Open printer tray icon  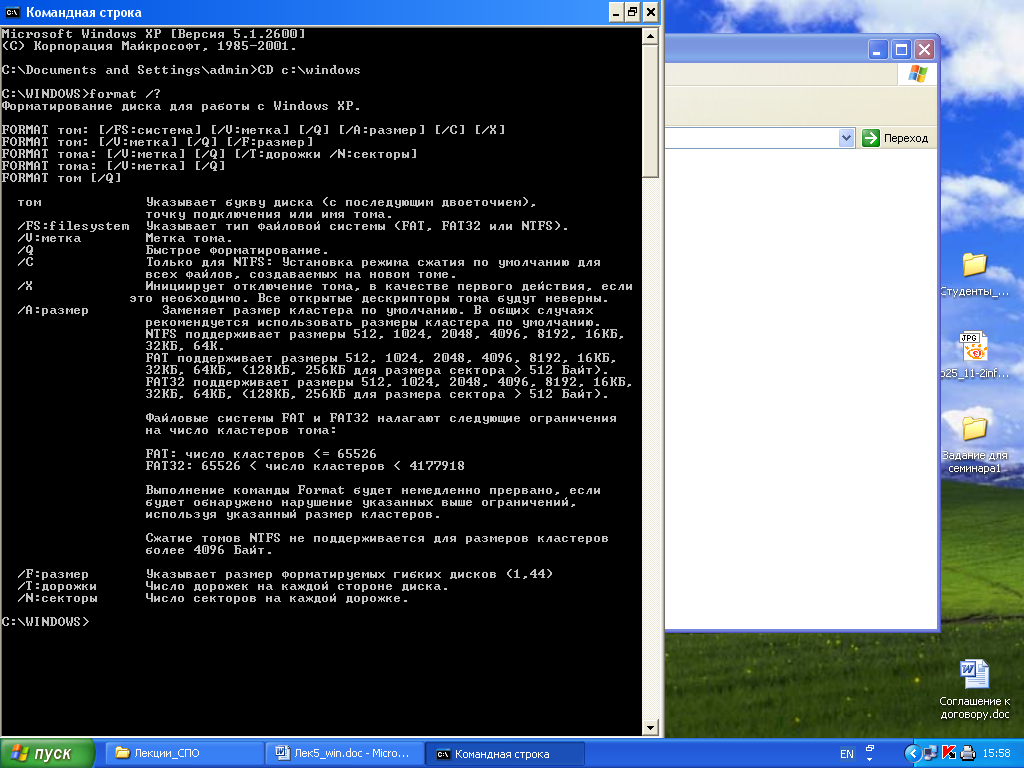tap(968, 753)
